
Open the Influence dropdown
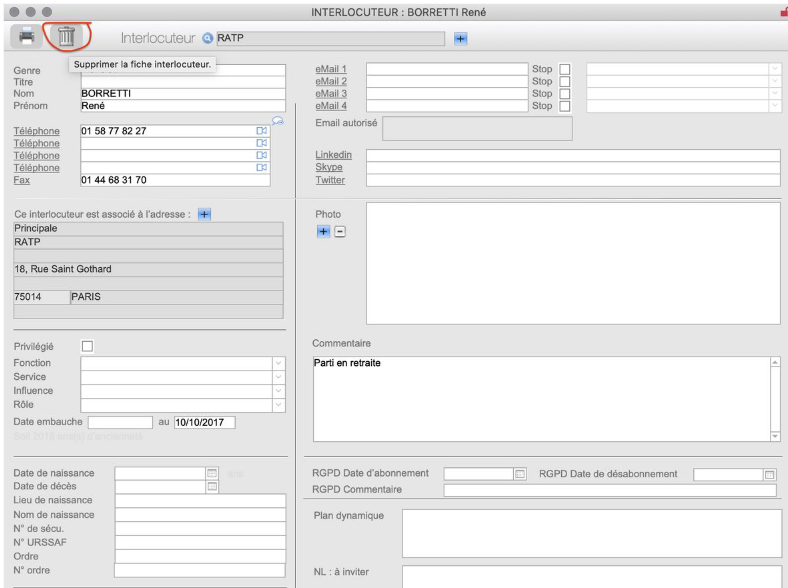(x=279, y=390)
